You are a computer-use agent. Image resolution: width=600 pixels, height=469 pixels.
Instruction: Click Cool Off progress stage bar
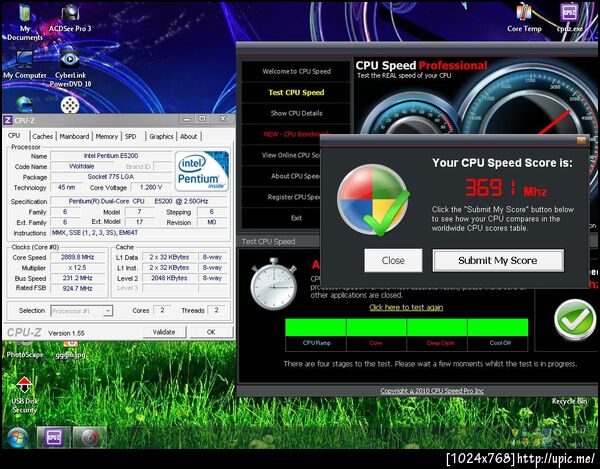pyautogui.click(x=498, y=327)
